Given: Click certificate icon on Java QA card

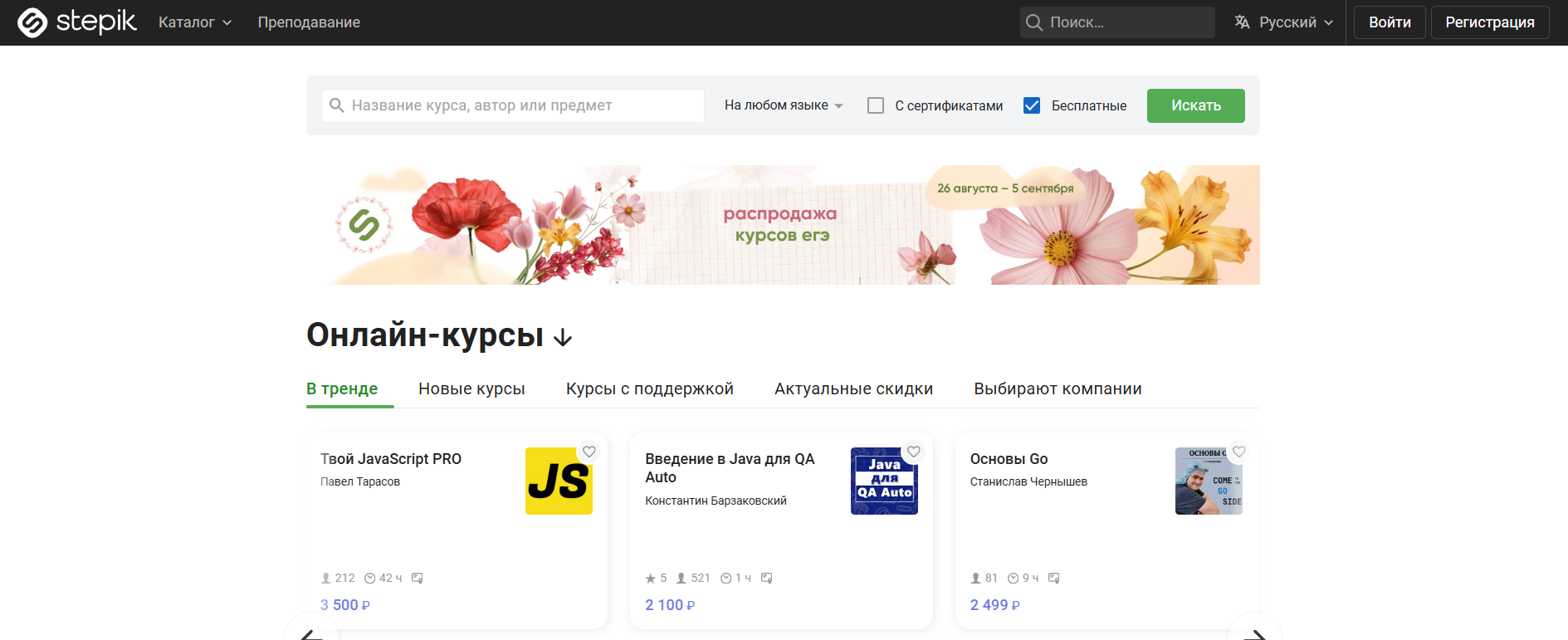Looking at the screenshot, I should coord(767,578).
